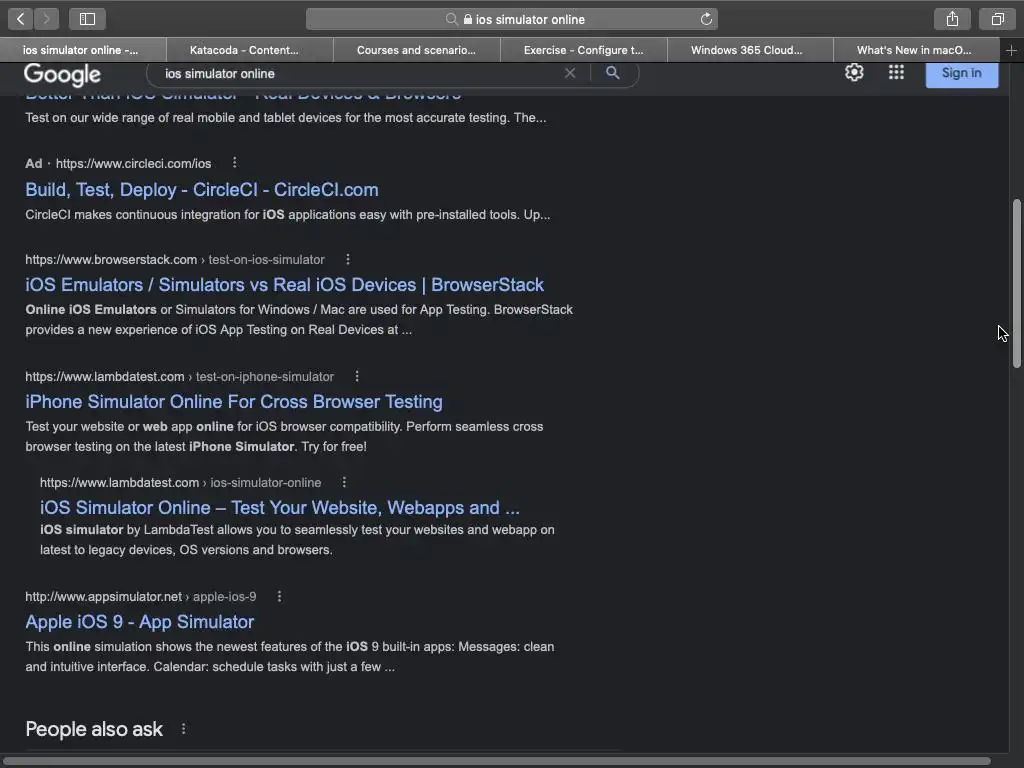Viewport: 1024px width, 768px height.
Task: Open Build, Test, Deploy - CircleCI link
Action: (202, 189)
